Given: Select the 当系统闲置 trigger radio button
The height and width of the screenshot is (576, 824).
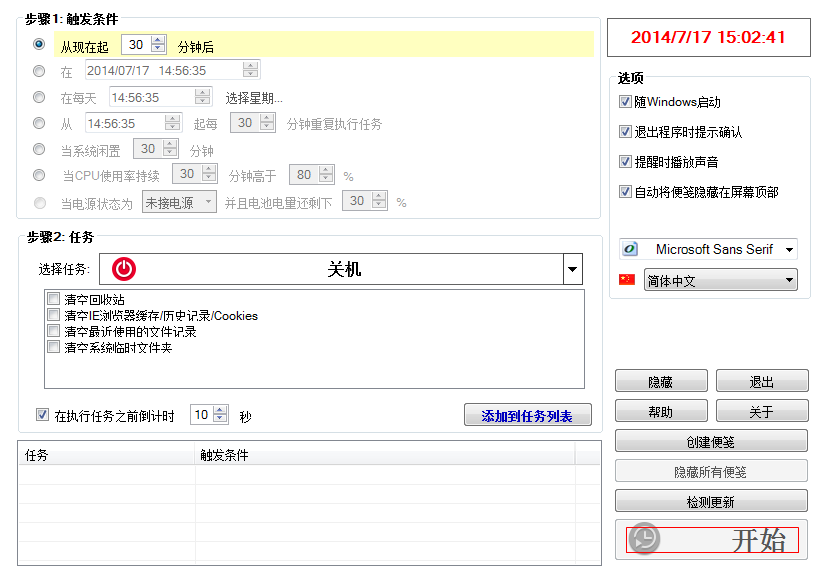Looking at the screenshot, I should tap(39, 148).
